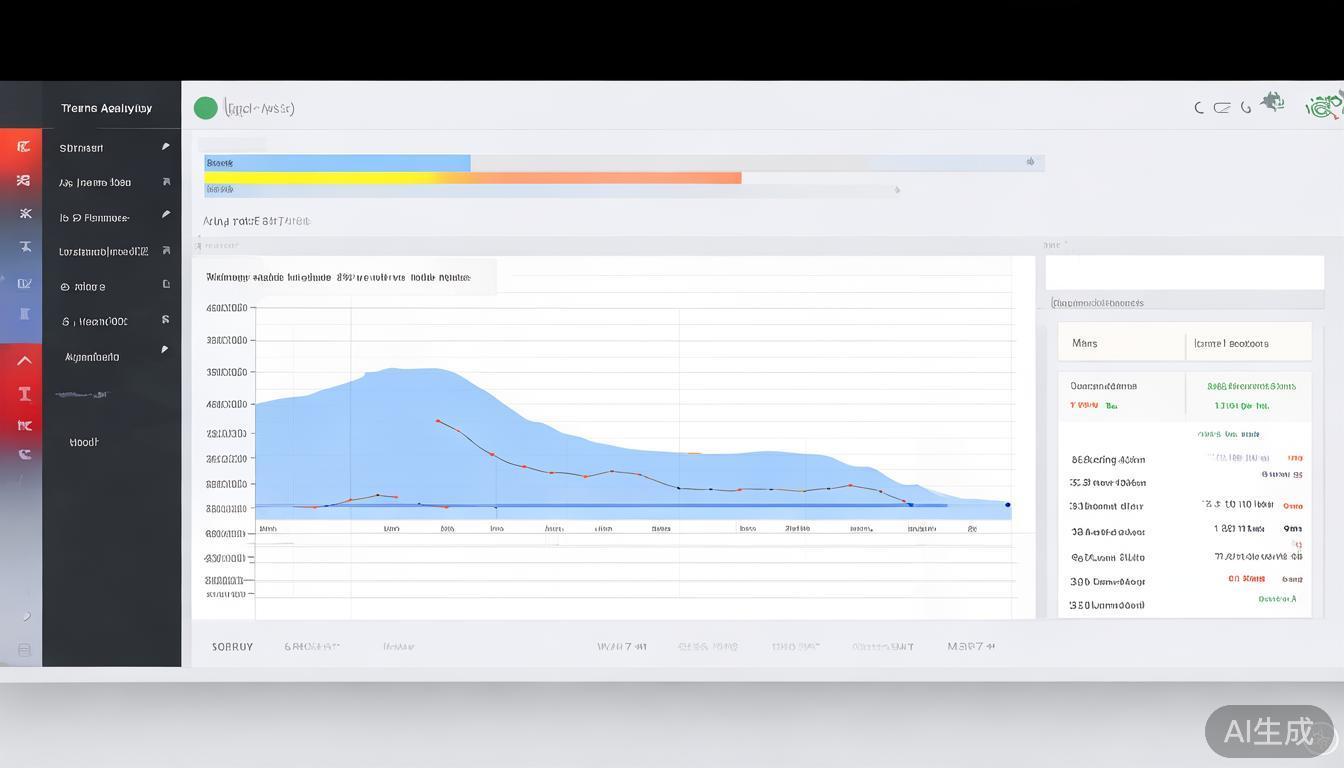Click the rounded rectangle icon in top-right header

coord(1222,108)
